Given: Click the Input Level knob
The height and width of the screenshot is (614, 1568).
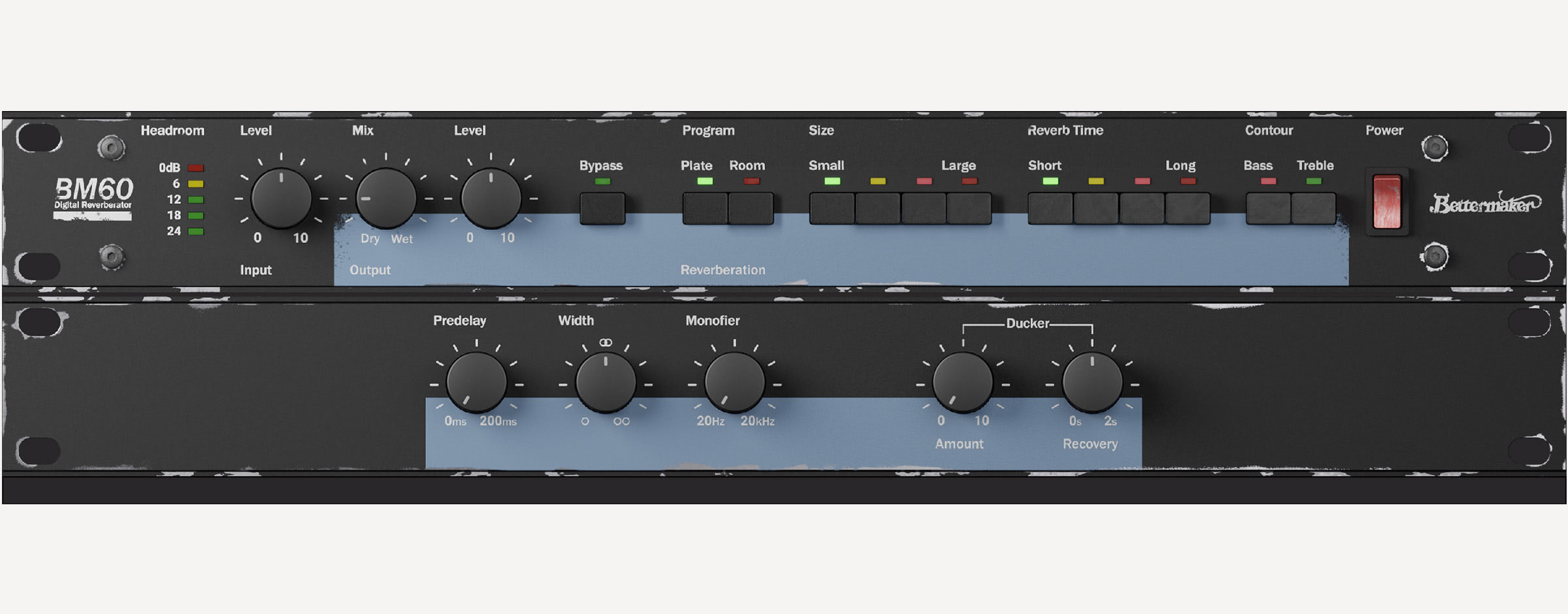Looking at the screenshot, I should tap(281, 199).
